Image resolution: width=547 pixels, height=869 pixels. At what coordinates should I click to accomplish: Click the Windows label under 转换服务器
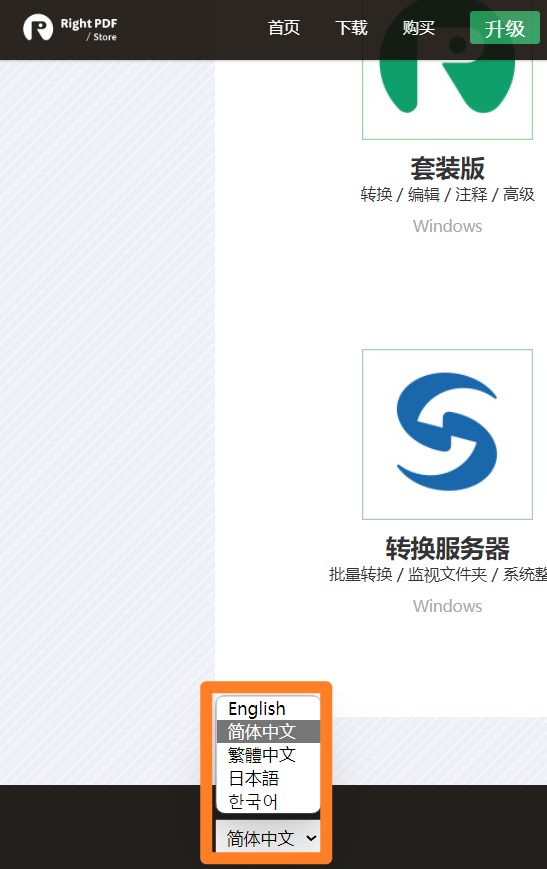click(x=447, y=606)
